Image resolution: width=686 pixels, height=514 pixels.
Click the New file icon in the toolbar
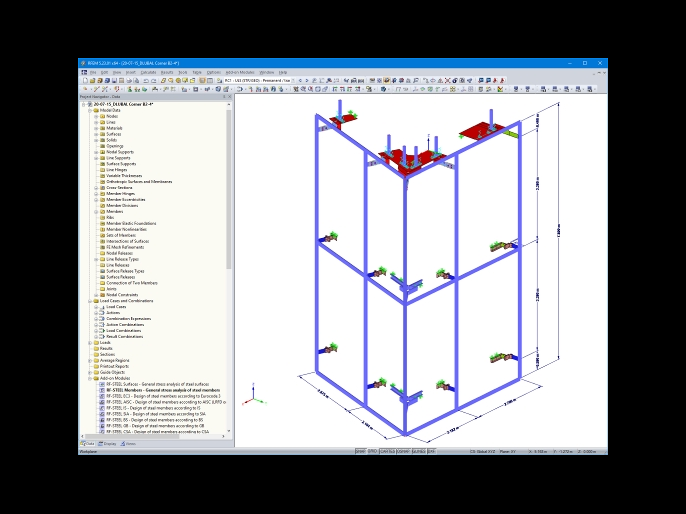point(85,80)
